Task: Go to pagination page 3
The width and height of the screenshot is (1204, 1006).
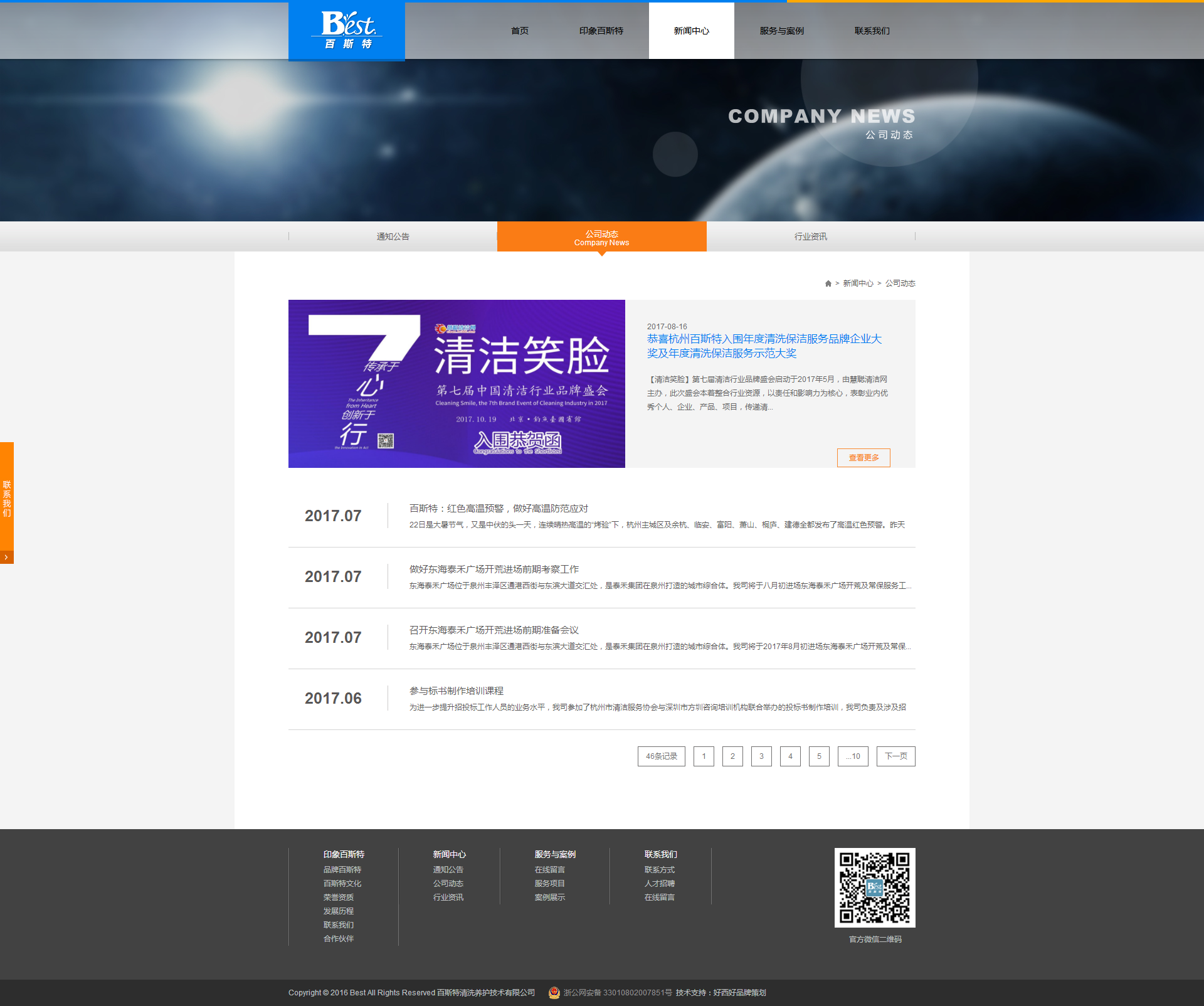Action: (x=761, y=756)
